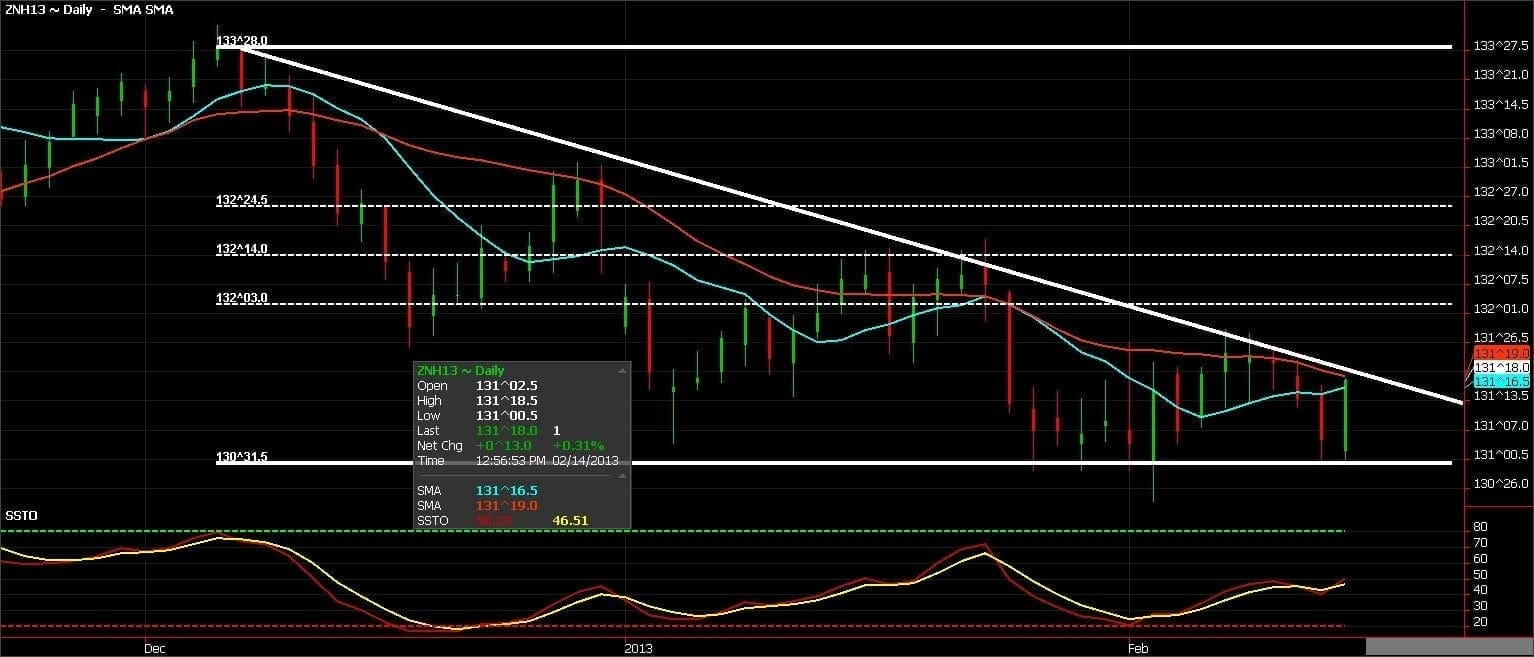Click the 2013 label on time axis
This screenshot has height=657, width=1534.
point(638,648)
